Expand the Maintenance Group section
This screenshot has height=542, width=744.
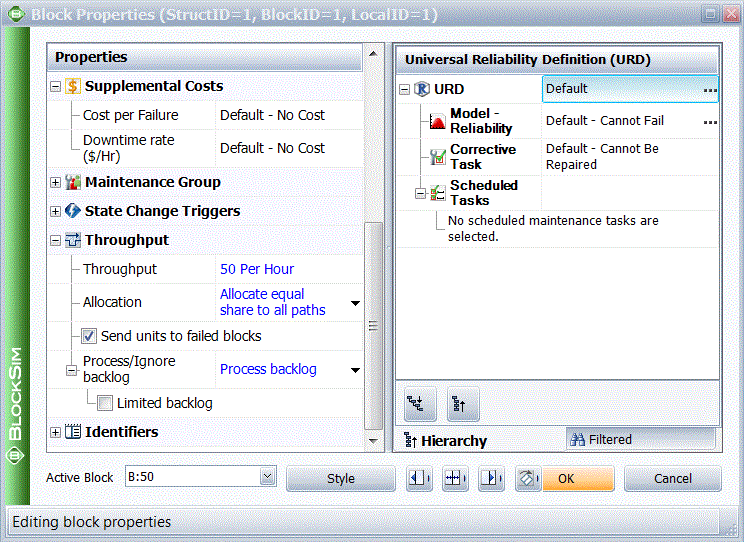56,183
